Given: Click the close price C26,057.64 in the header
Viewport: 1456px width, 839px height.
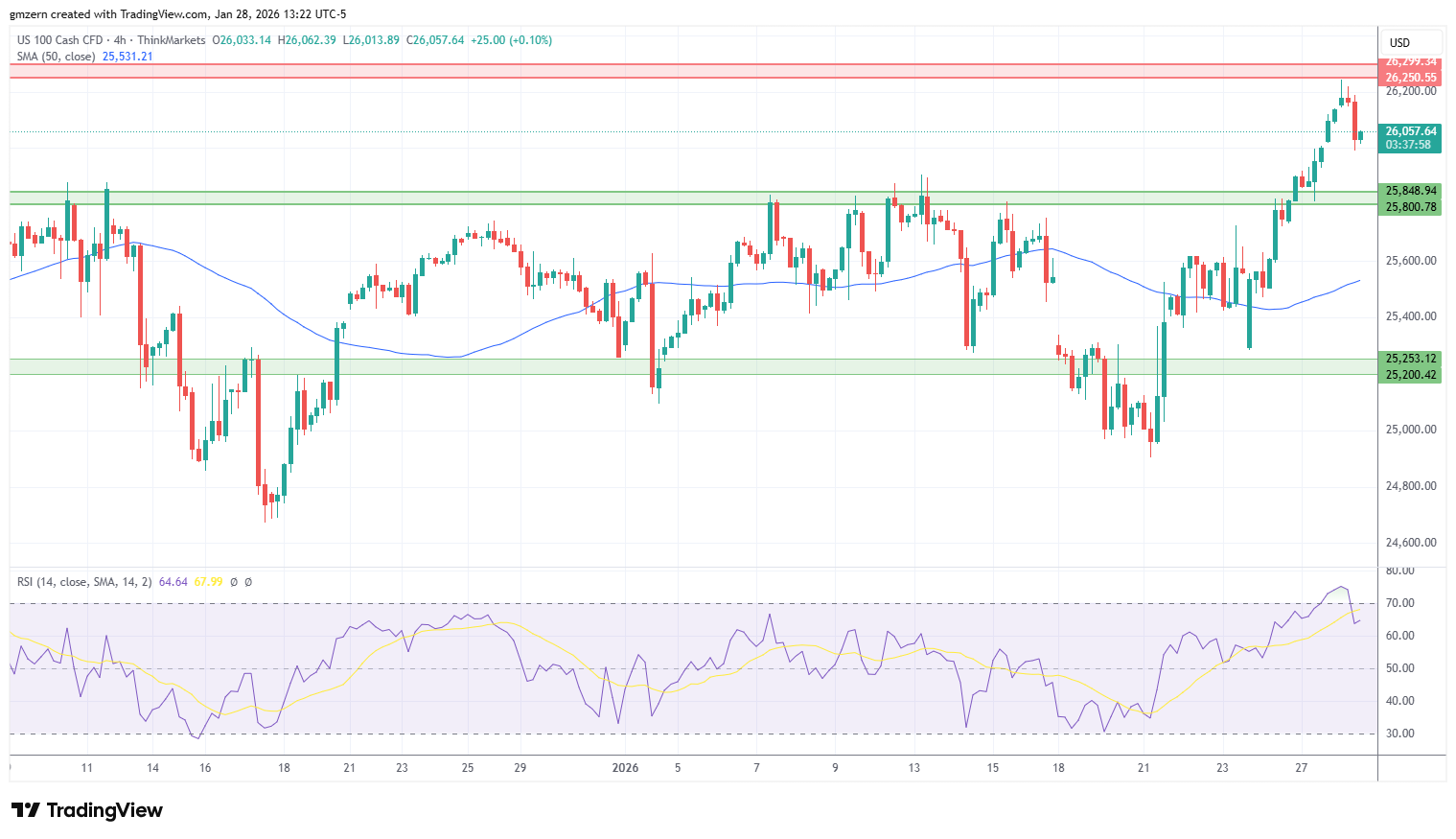Looking at the screenshot, I should [x=435, y=40].
